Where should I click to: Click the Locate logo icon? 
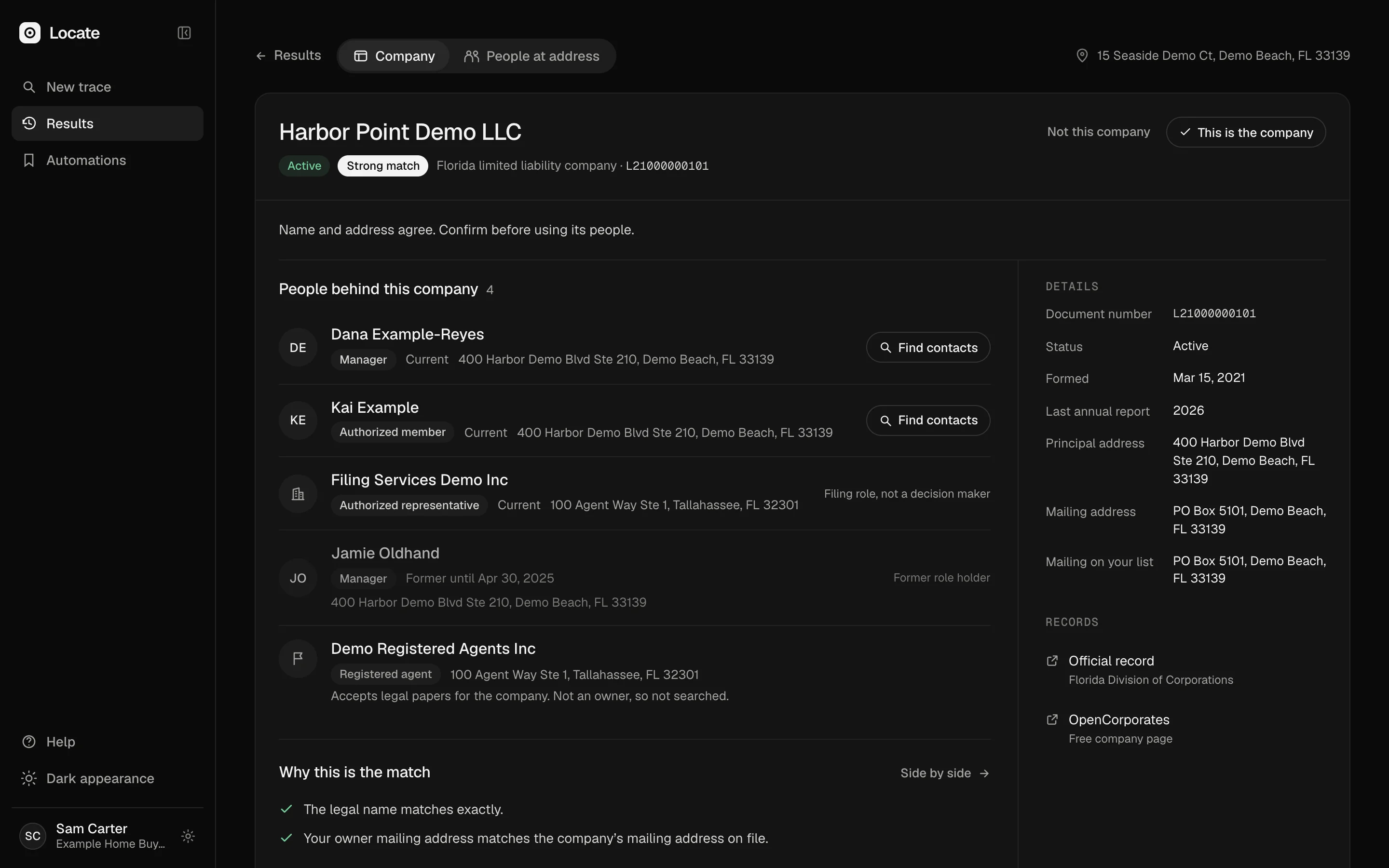pos(30,33)
